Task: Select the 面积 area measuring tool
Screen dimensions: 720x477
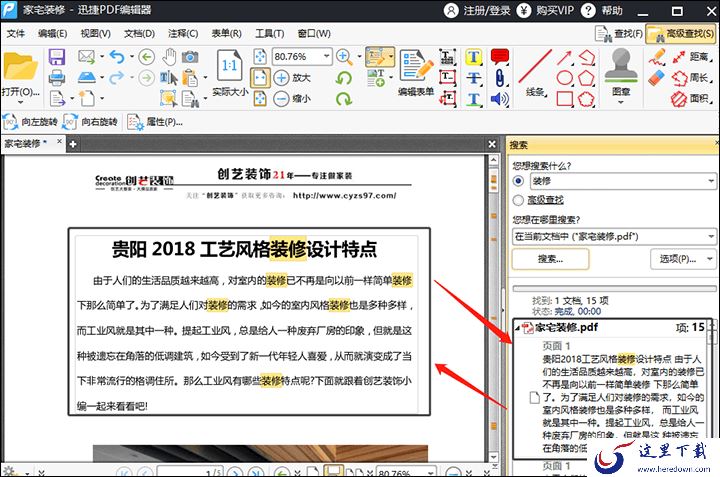Action: (692, 98)
